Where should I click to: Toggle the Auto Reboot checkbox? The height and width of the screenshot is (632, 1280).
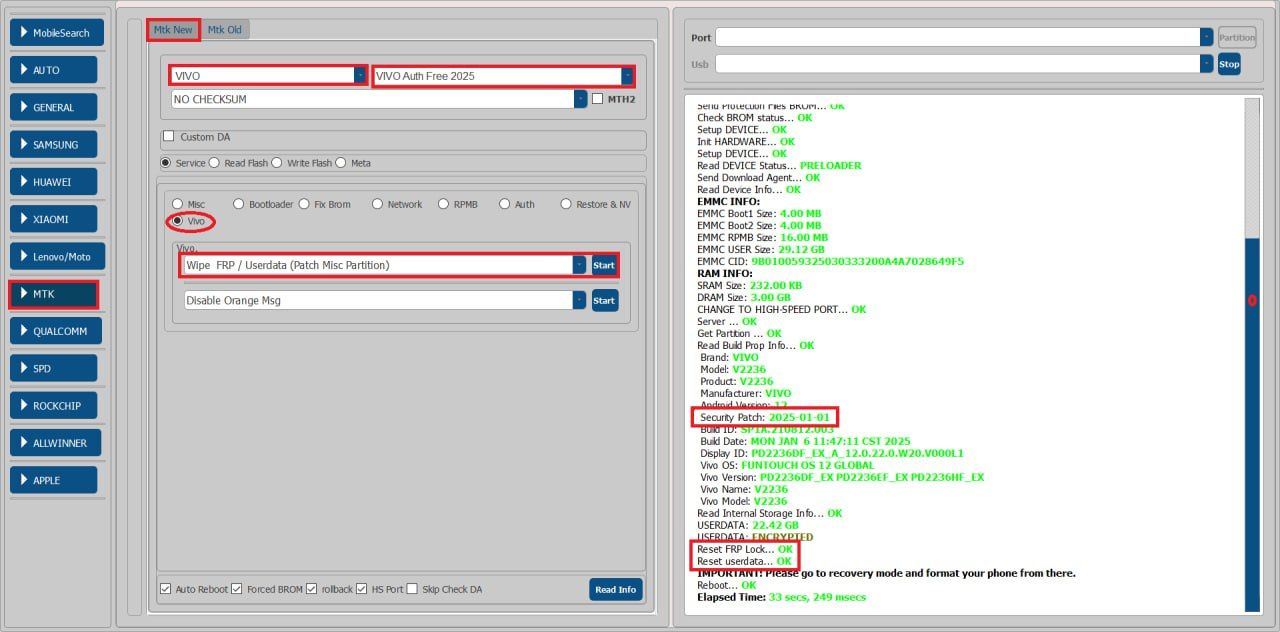[x=165, y=589]
